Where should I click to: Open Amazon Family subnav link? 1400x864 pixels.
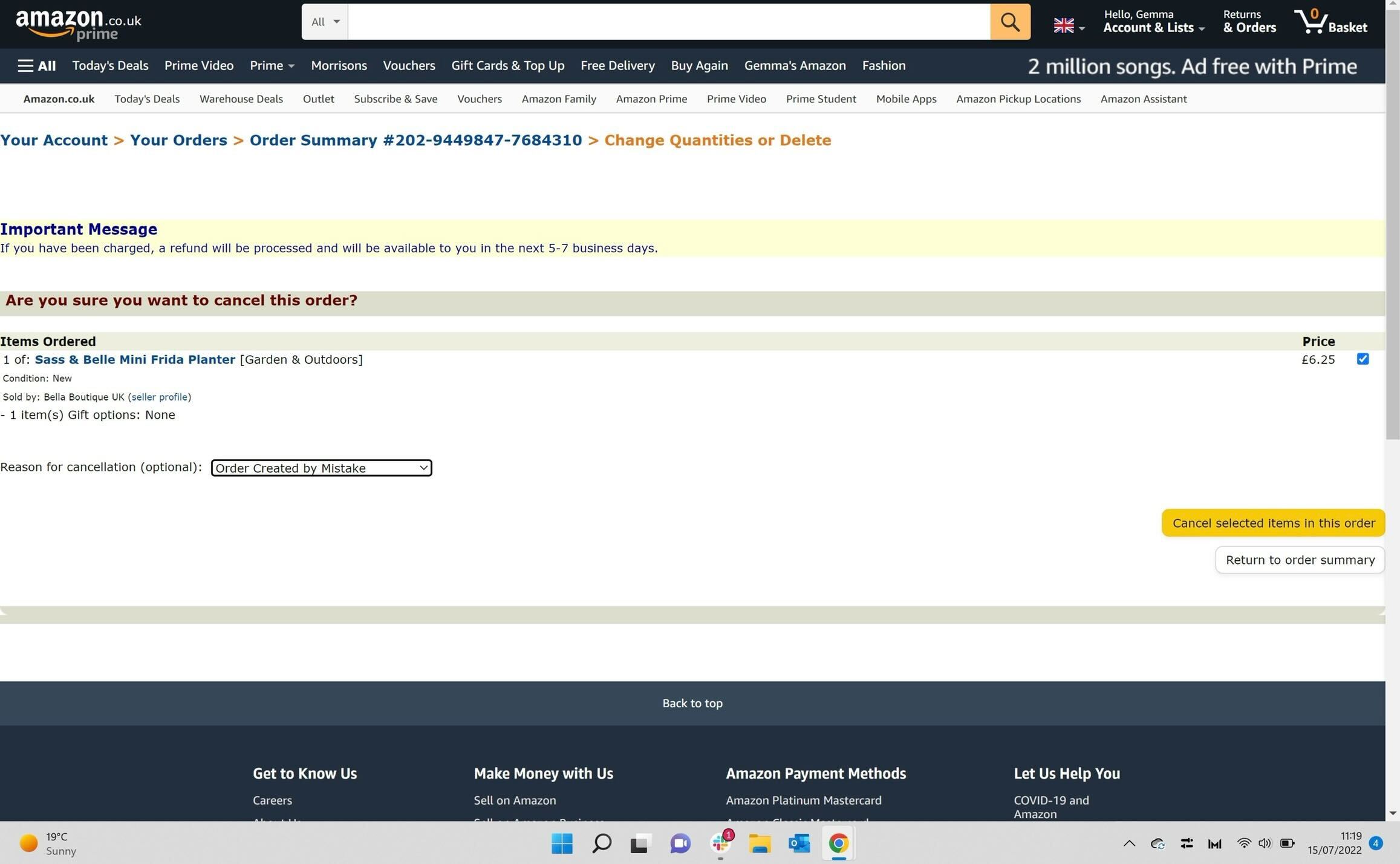559,99
